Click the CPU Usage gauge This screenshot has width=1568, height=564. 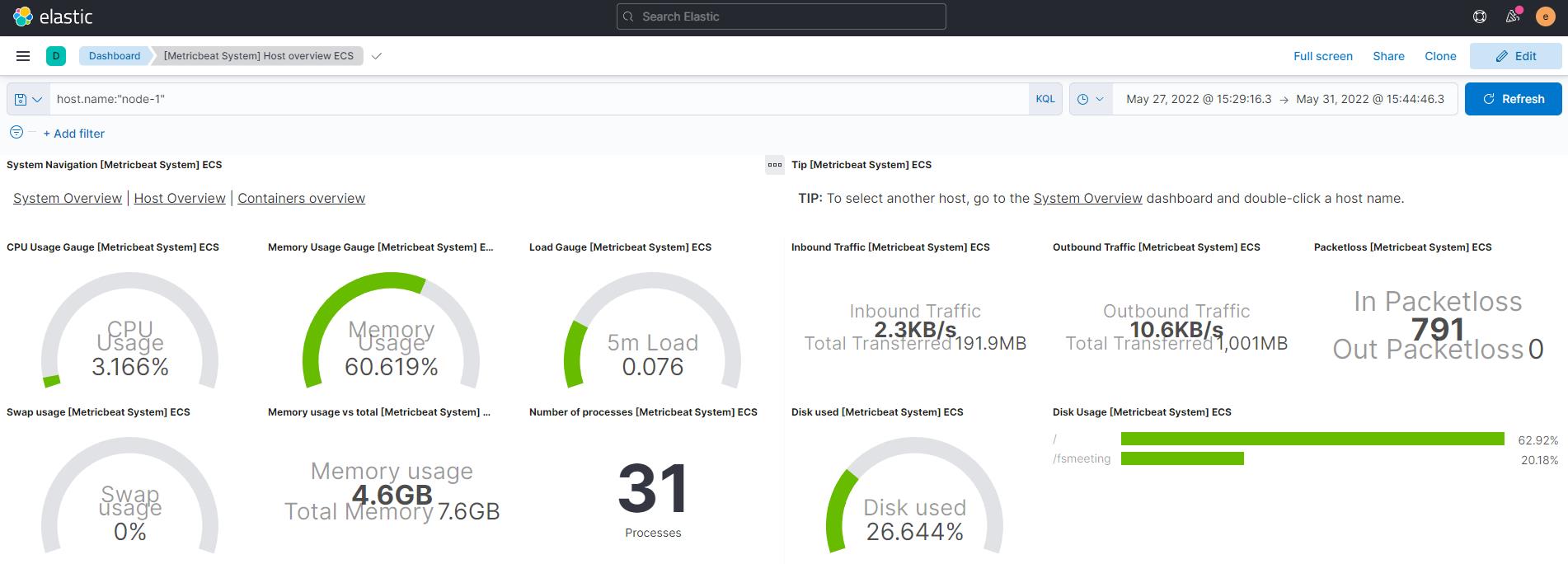pyautogui.click(x=130, y=330)
